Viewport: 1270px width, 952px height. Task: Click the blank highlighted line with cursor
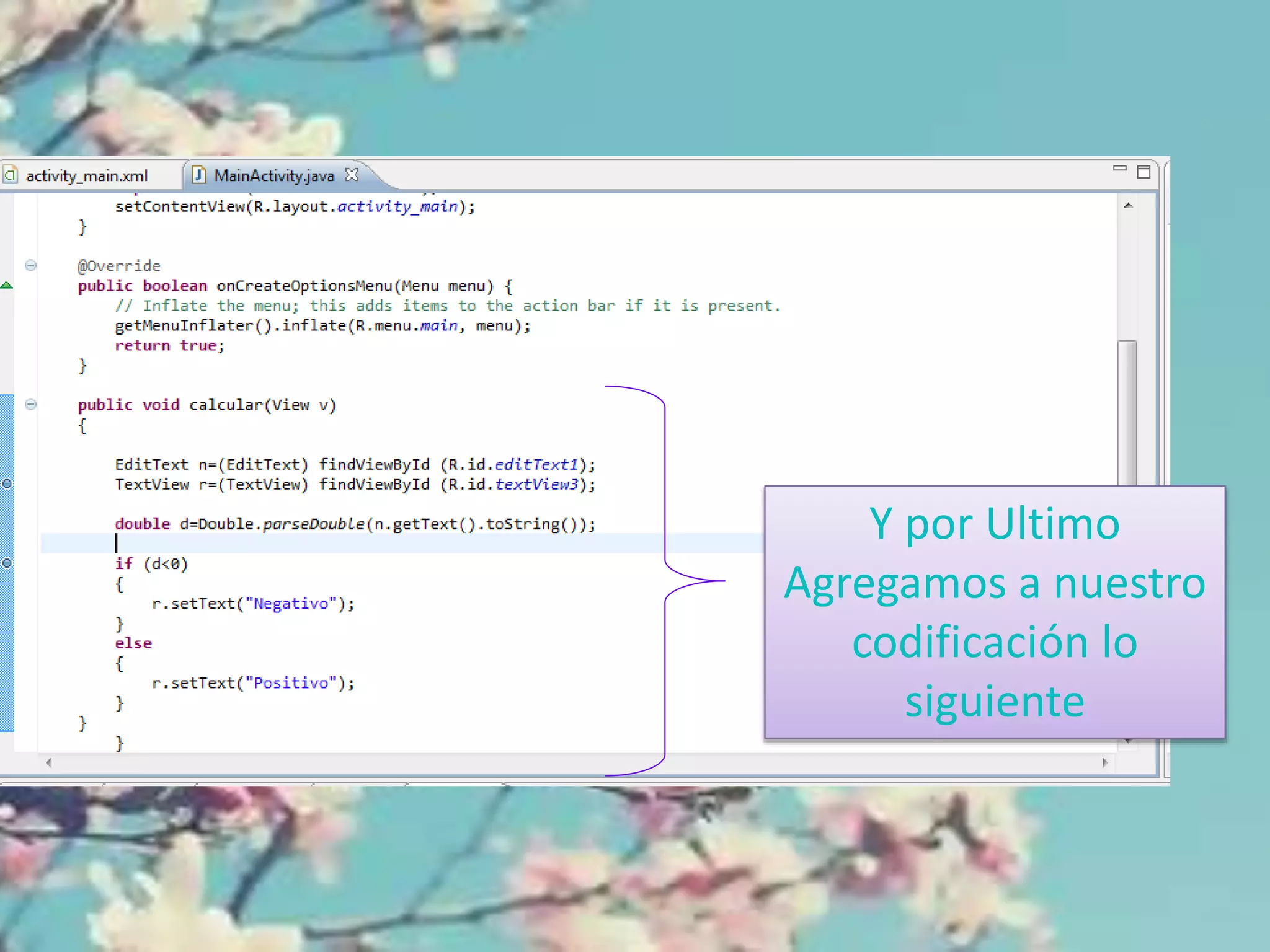click(402, 544)
